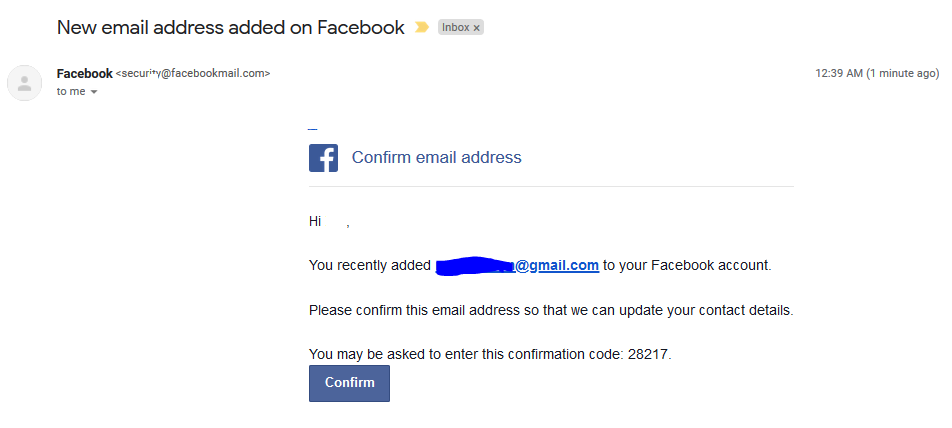The height and width of the screenshot is (428, 952).
Task: Click "to your Facebook account" text
Action: tap(687, 265)
